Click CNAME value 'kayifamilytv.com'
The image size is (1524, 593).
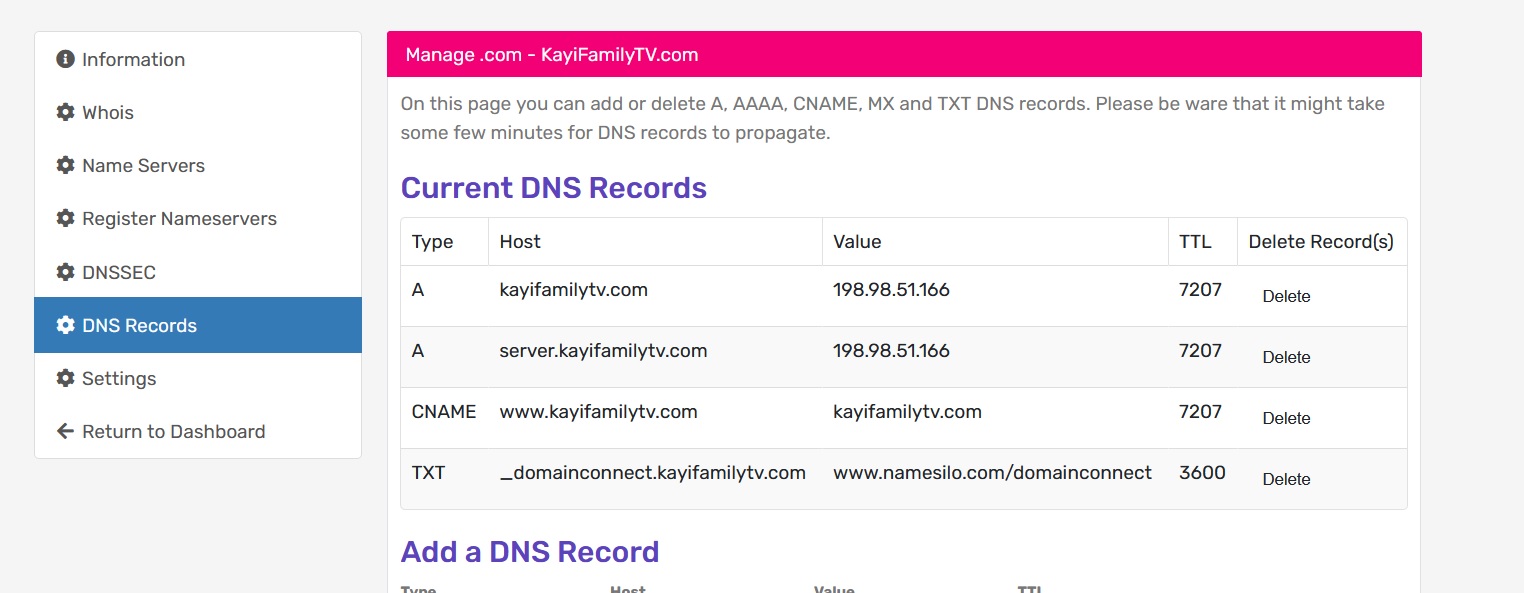(907, 412)
